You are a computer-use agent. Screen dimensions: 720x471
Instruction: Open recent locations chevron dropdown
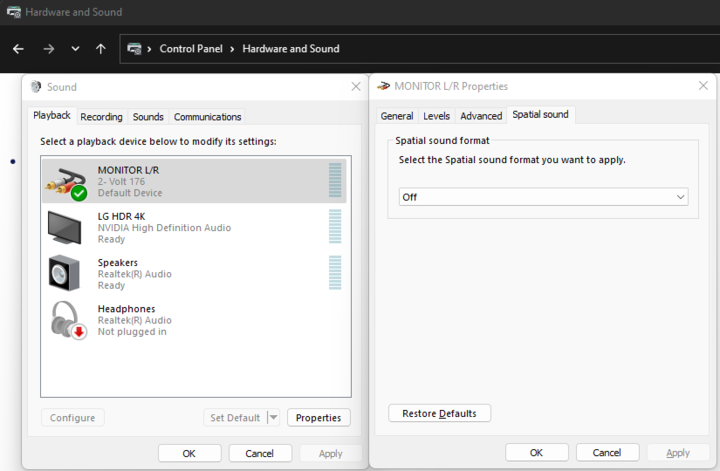pyautogui.click(x=75, y=49)
